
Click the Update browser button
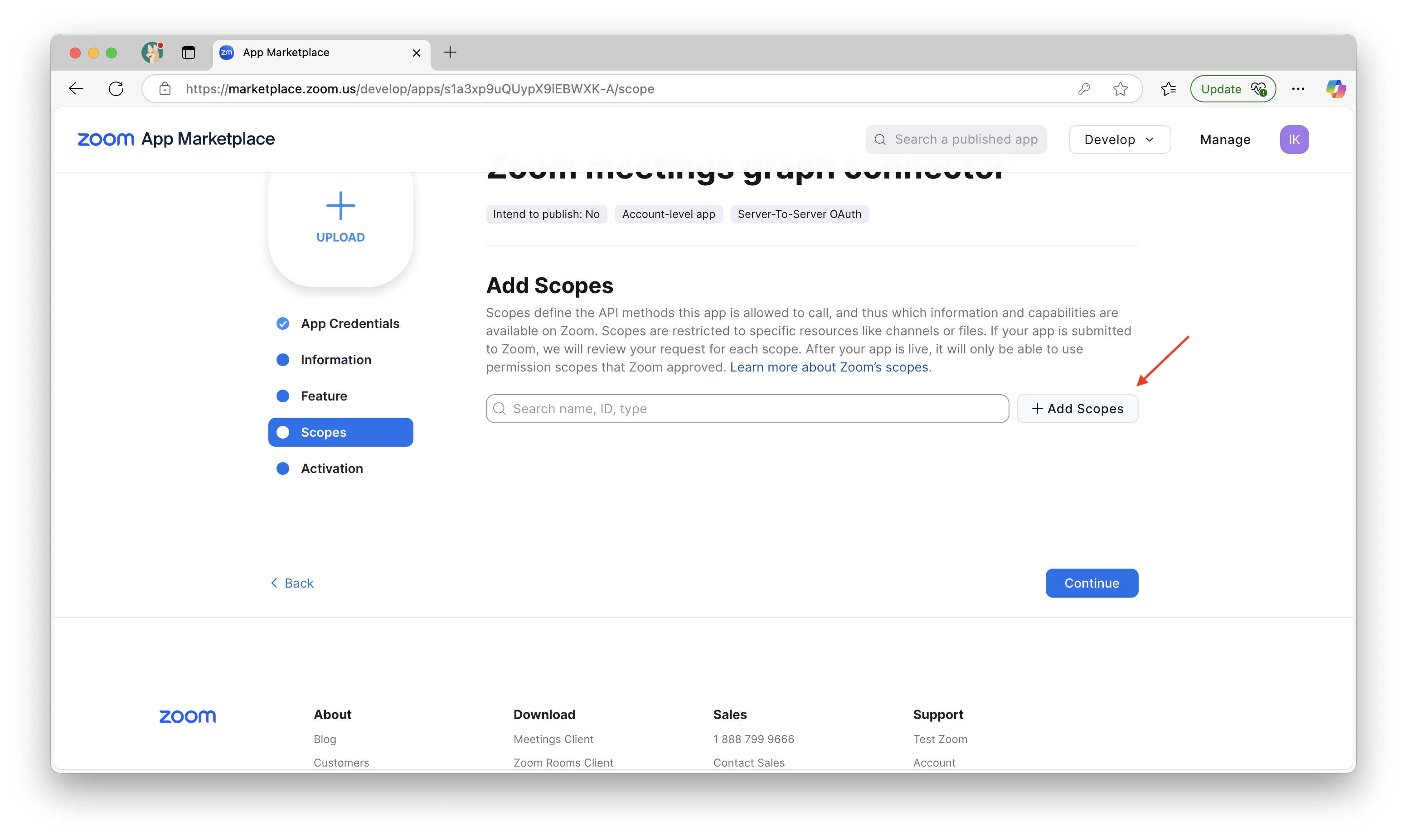tap(1232, 89)
